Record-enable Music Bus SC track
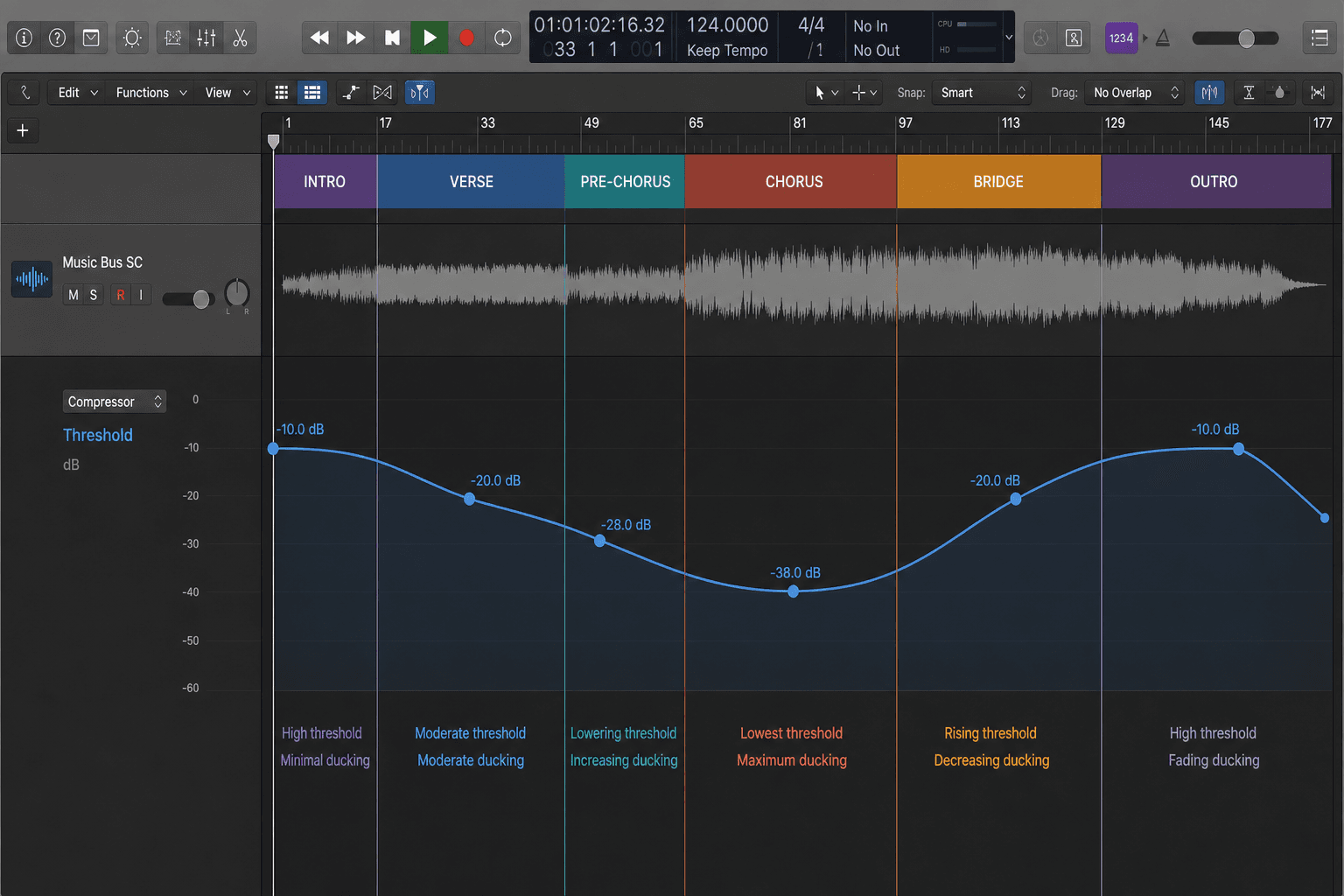This screenshot has width=1344, height=896. (121, 295)
